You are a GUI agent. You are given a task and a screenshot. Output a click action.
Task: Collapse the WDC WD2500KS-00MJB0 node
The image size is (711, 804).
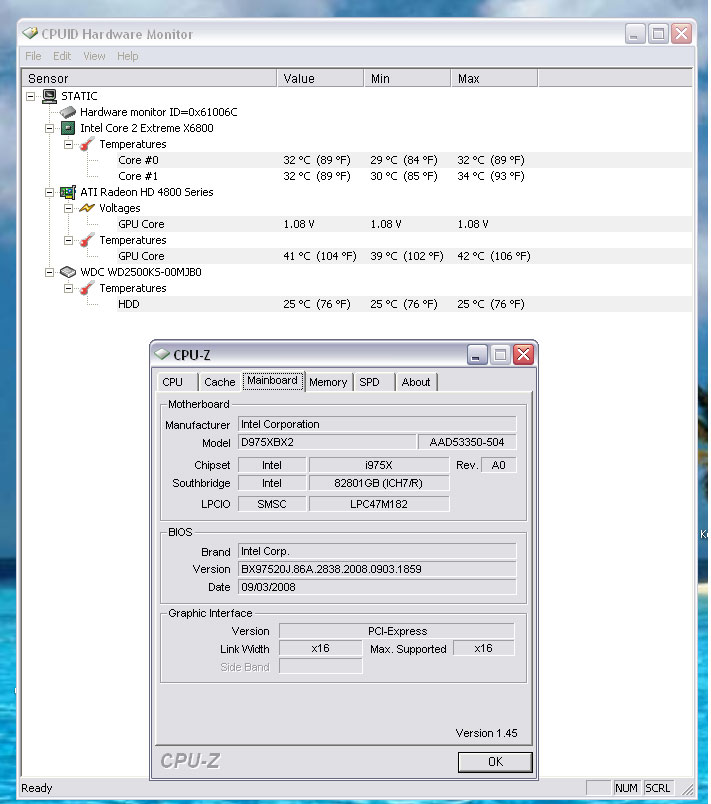50,272
